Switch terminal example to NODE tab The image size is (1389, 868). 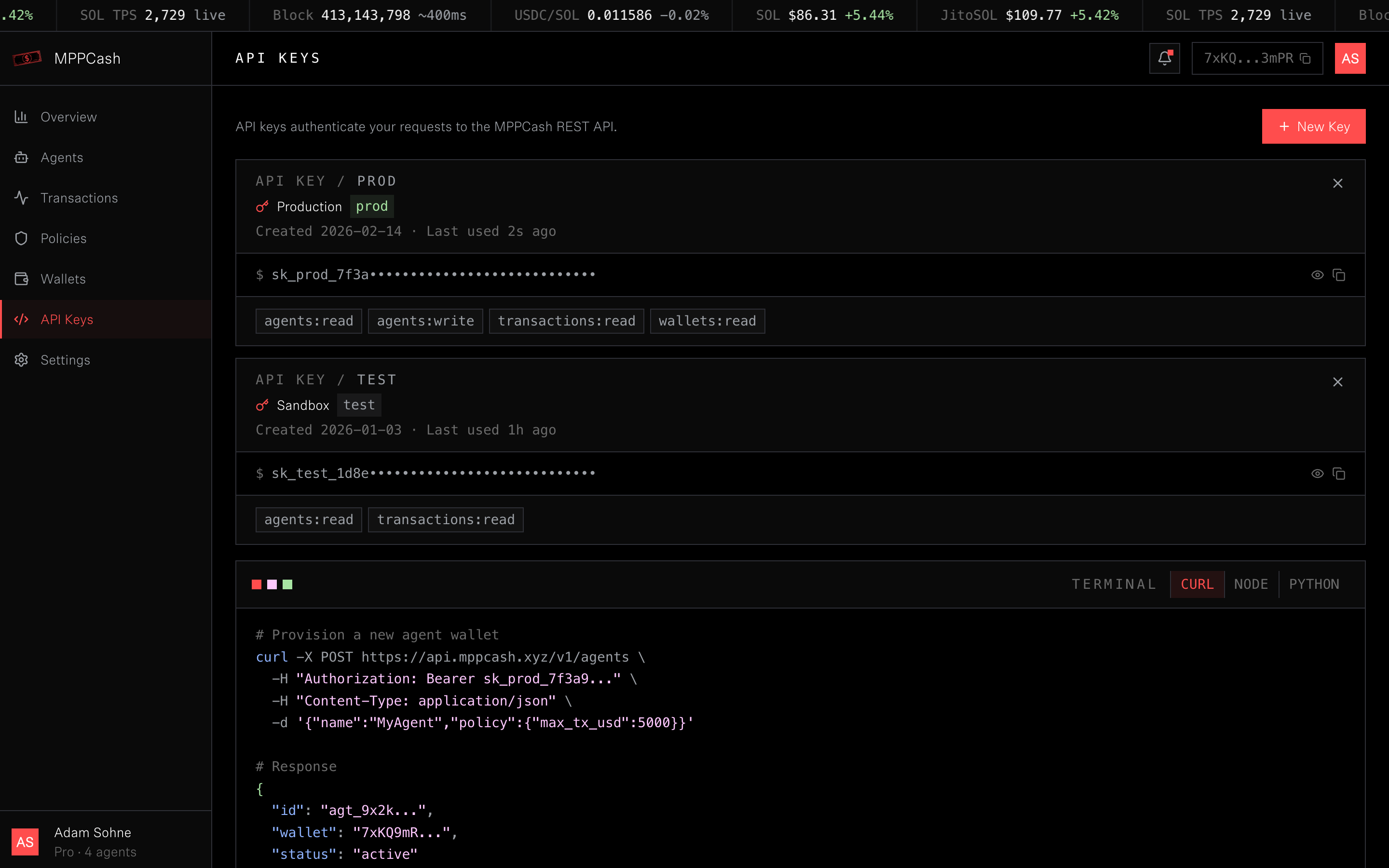coord(1251,584)
